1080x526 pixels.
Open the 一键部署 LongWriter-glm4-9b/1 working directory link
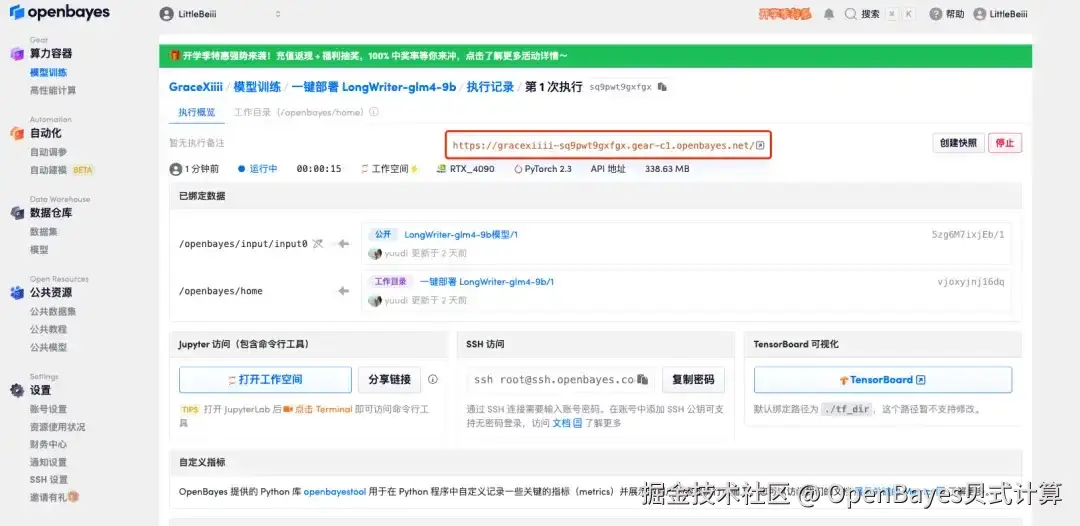pos(487,282)
